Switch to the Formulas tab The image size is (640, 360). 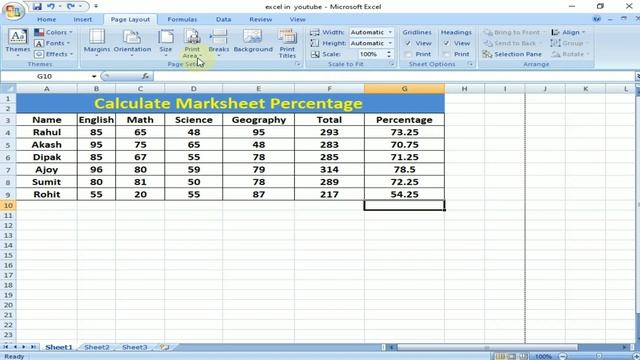click(x=182, y=19)
